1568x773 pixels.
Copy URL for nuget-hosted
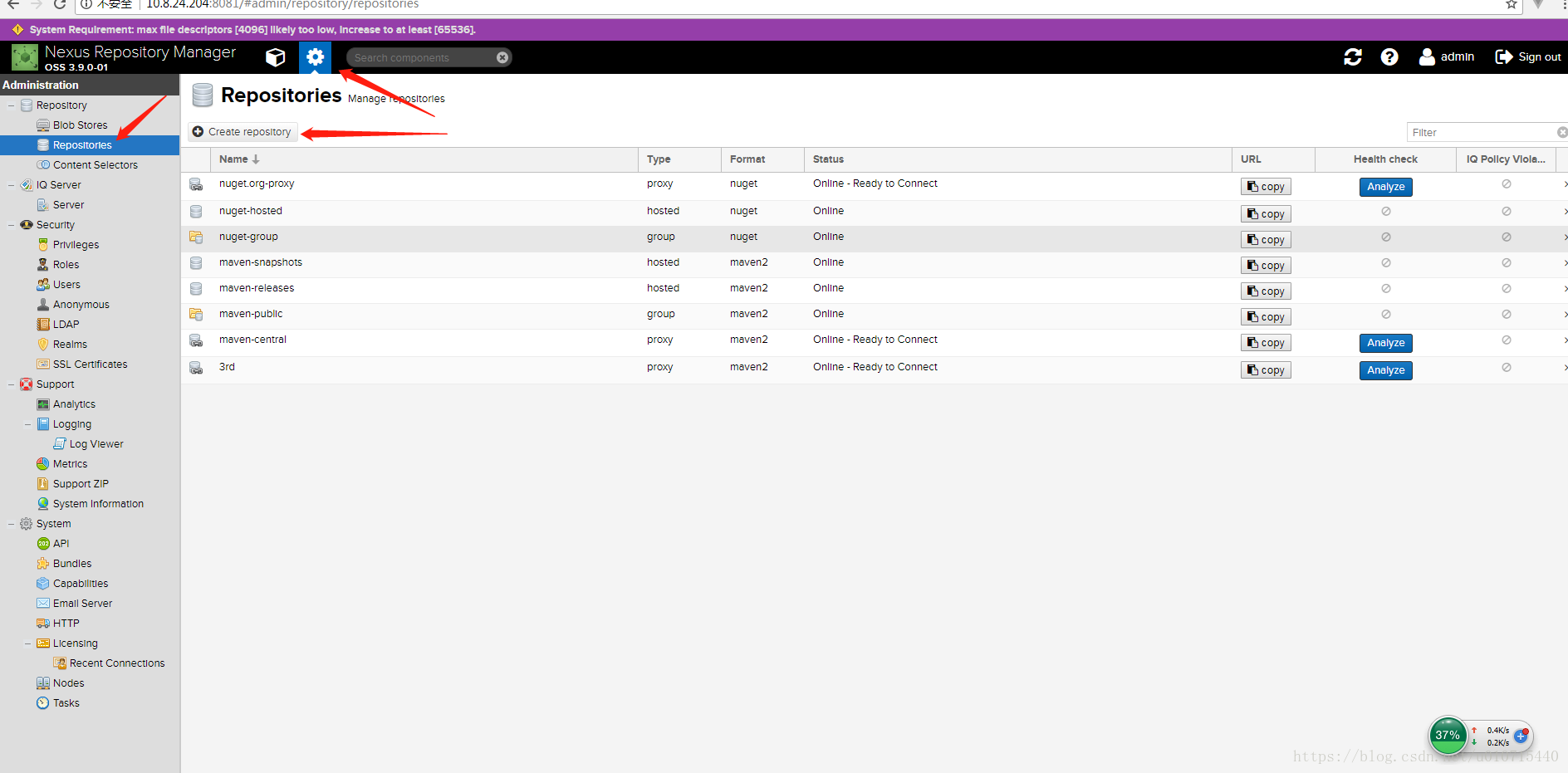pyautogui.click(x=1266, y=214)
